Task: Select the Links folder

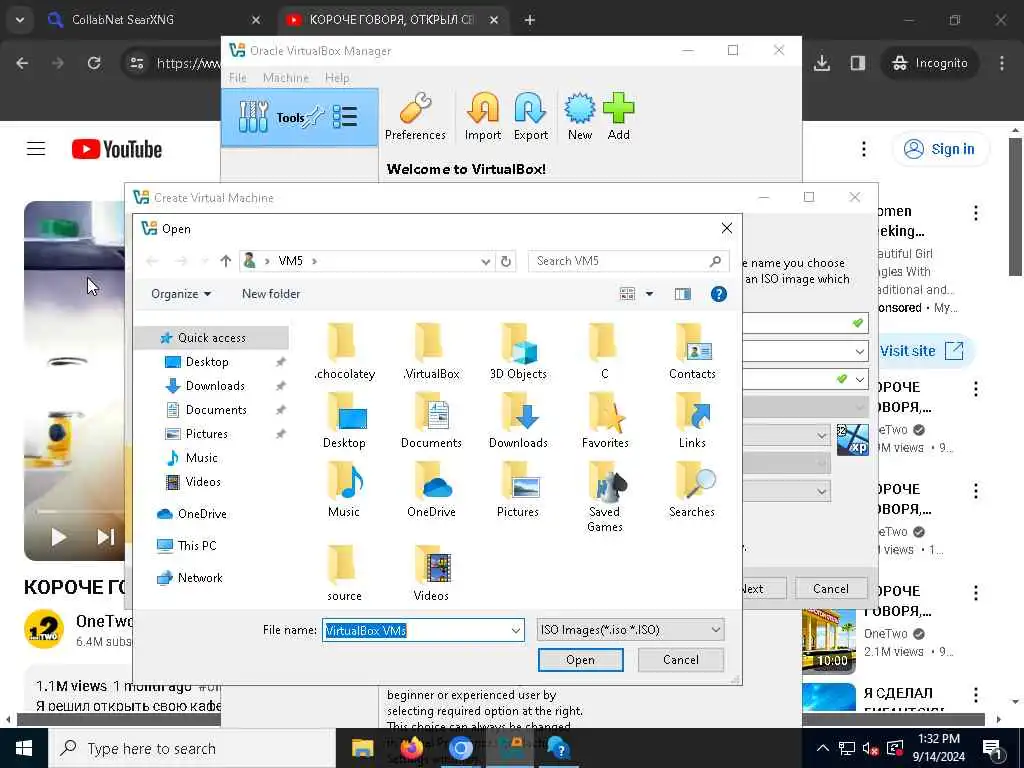Action: 692,420
